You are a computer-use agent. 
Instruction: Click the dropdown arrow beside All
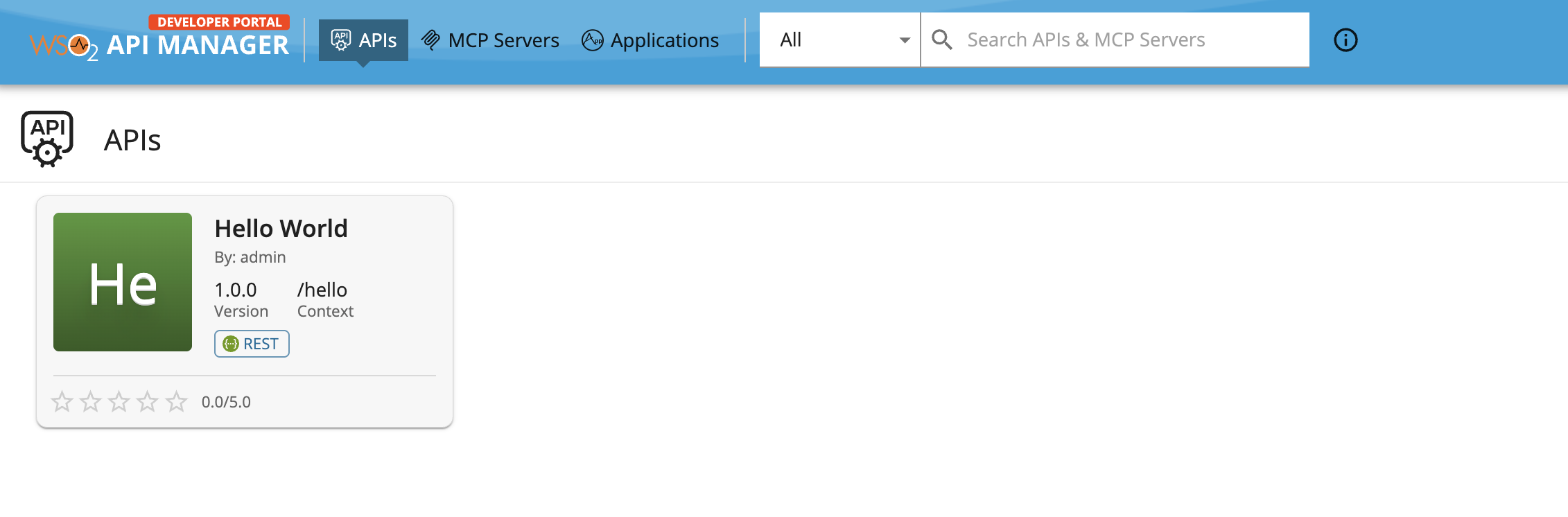coord(904,40)
